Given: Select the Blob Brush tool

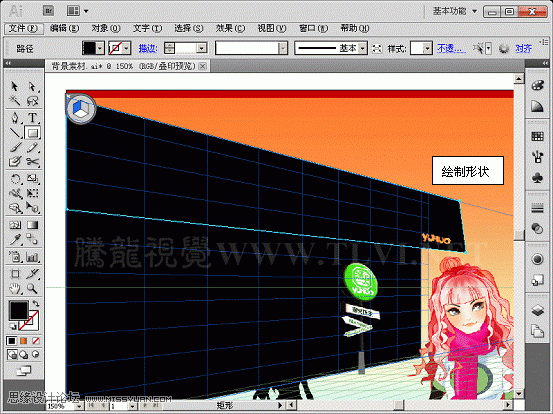Looking at the screenshot, I should pyautogui.click(x=14, y=162).
